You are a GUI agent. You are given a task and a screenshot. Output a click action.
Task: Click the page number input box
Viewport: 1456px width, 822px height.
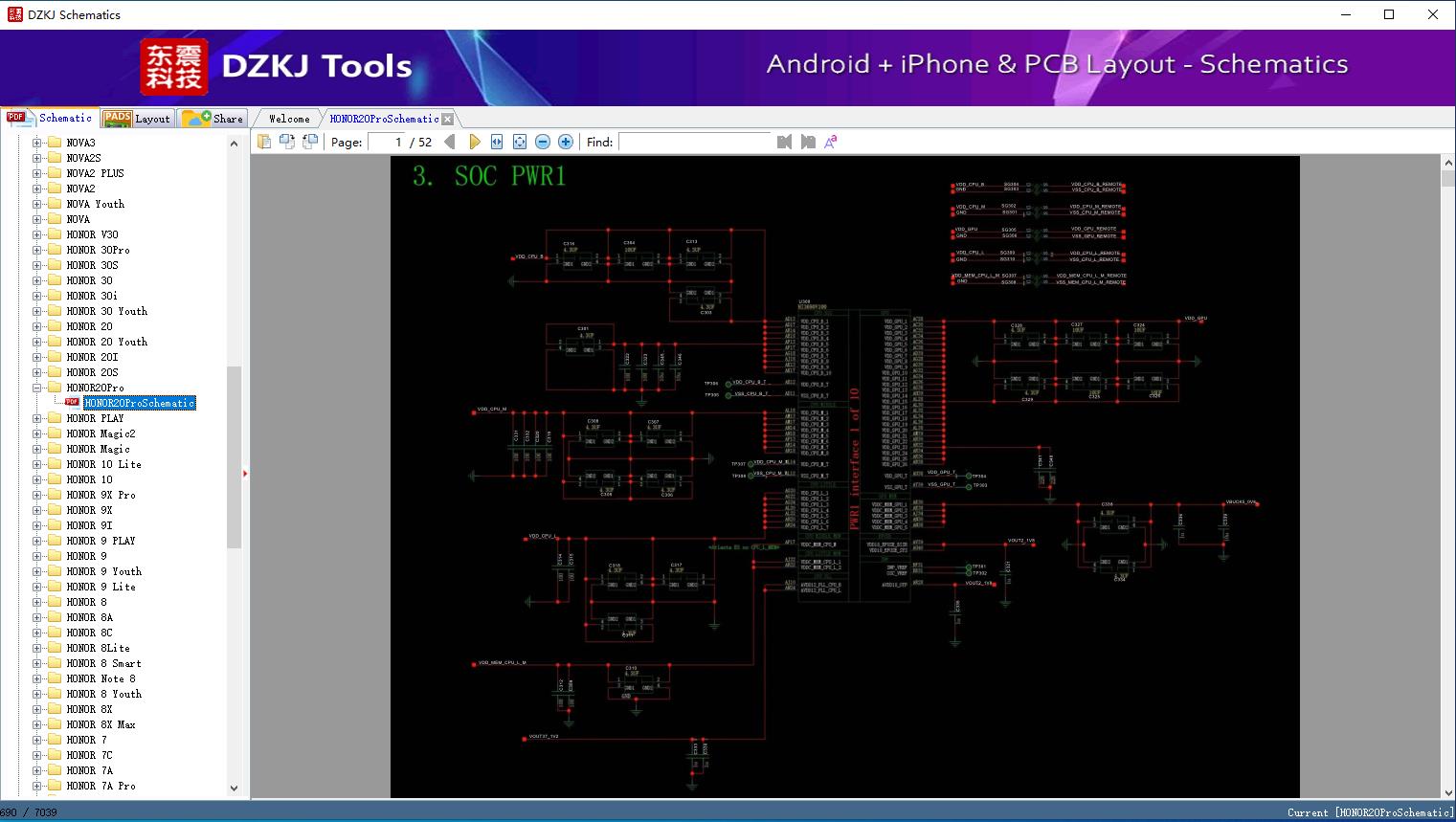pyautogui.click(x=386, y=142)
